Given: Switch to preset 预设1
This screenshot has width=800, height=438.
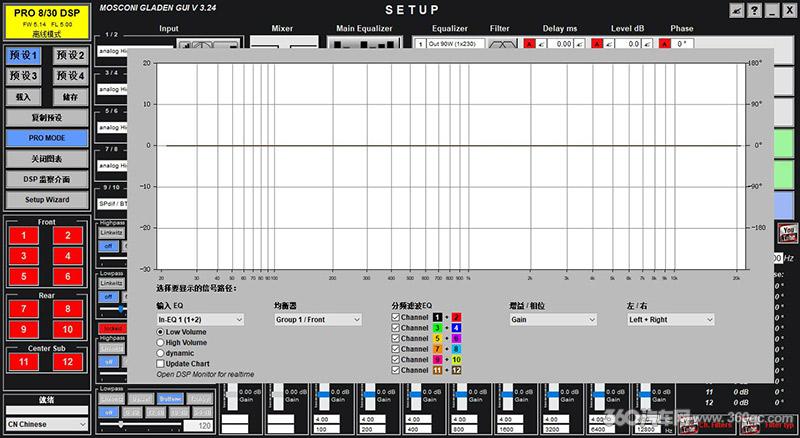Looking at the screenshot, I should click(x=23, y=55).
